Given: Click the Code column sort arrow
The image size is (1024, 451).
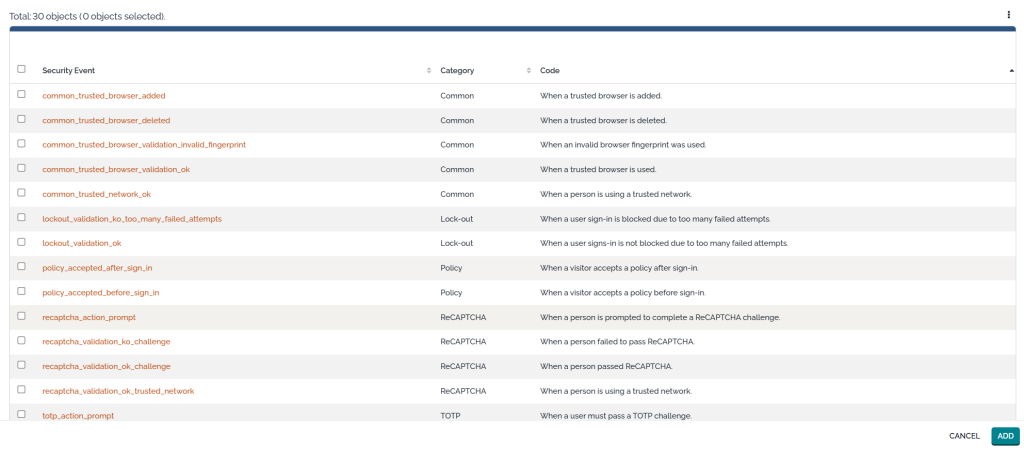Looking at the screenshot, I should (1011, 71).
